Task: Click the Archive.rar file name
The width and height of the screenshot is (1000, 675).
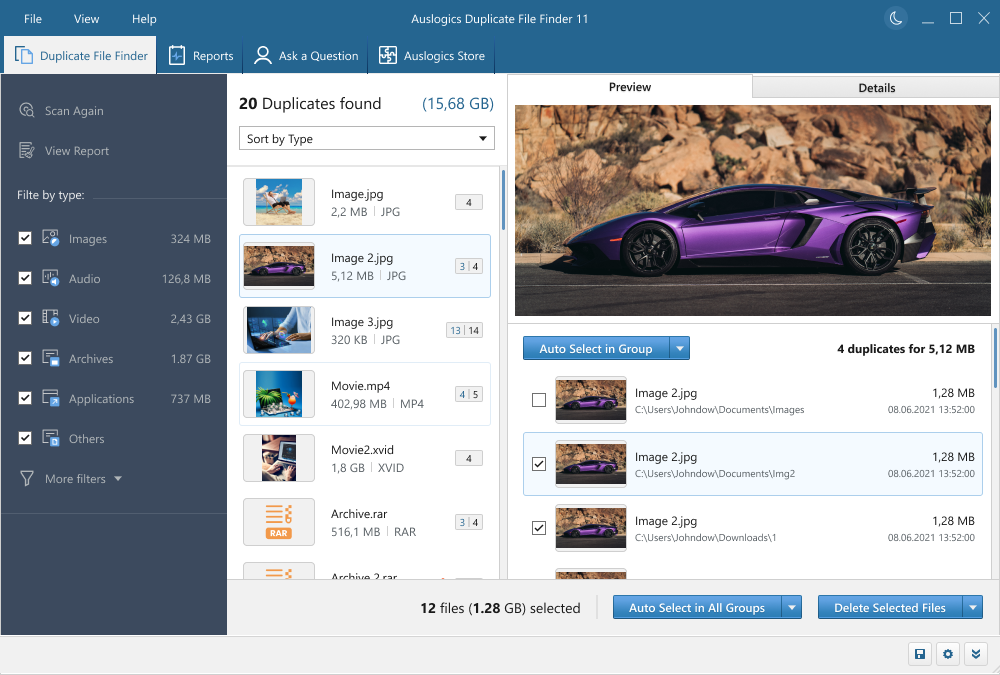Action: coord(359,514)
